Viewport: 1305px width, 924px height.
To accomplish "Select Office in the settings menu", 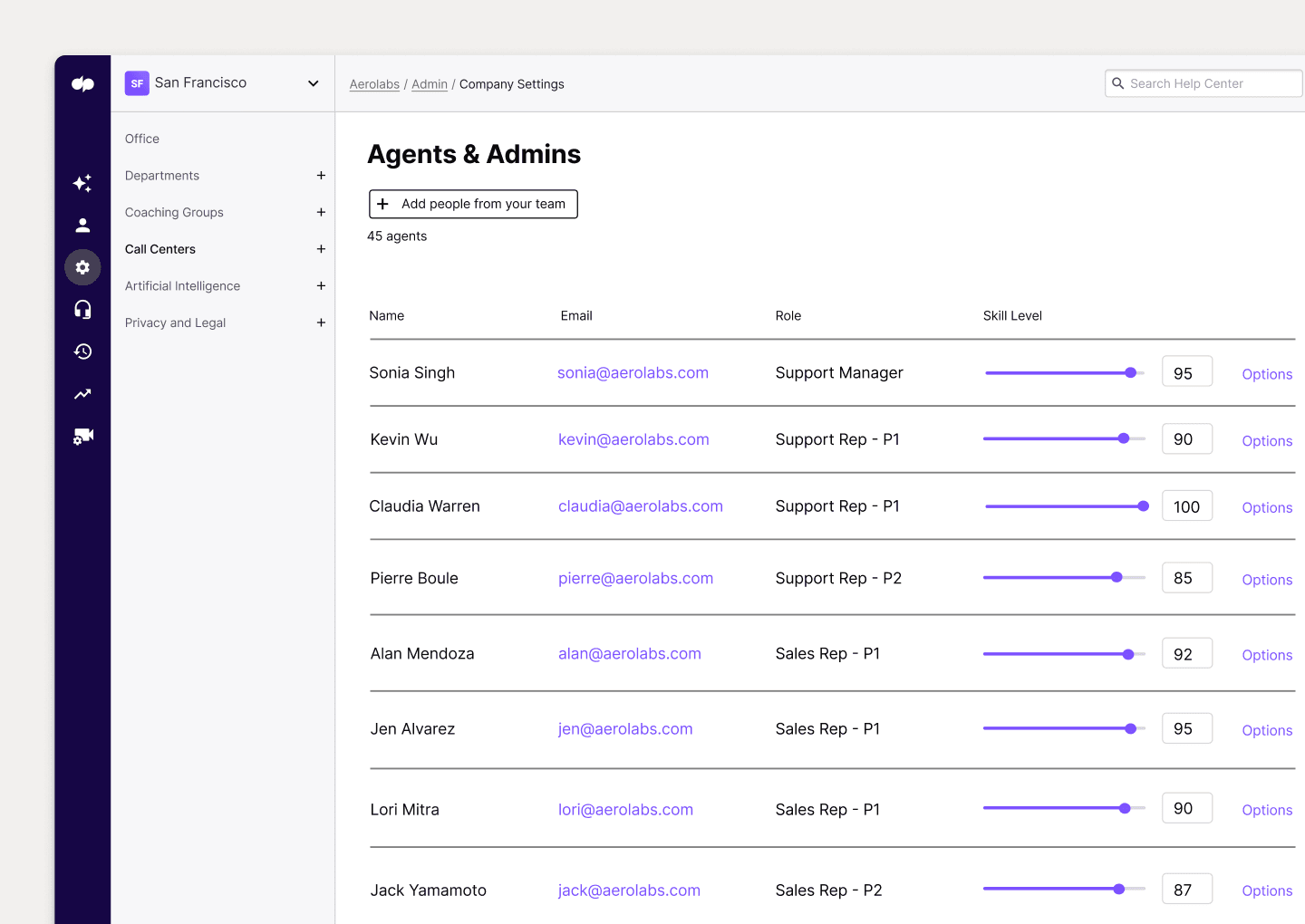I will (141, 139).
